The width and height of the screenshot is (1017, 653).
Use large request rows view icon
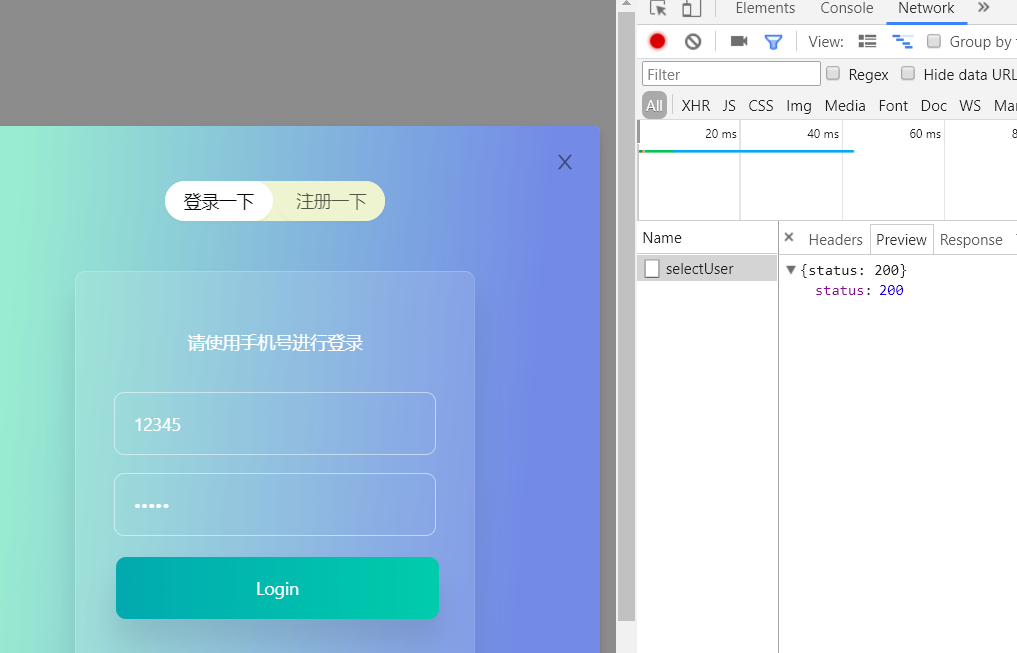[867, 42]
